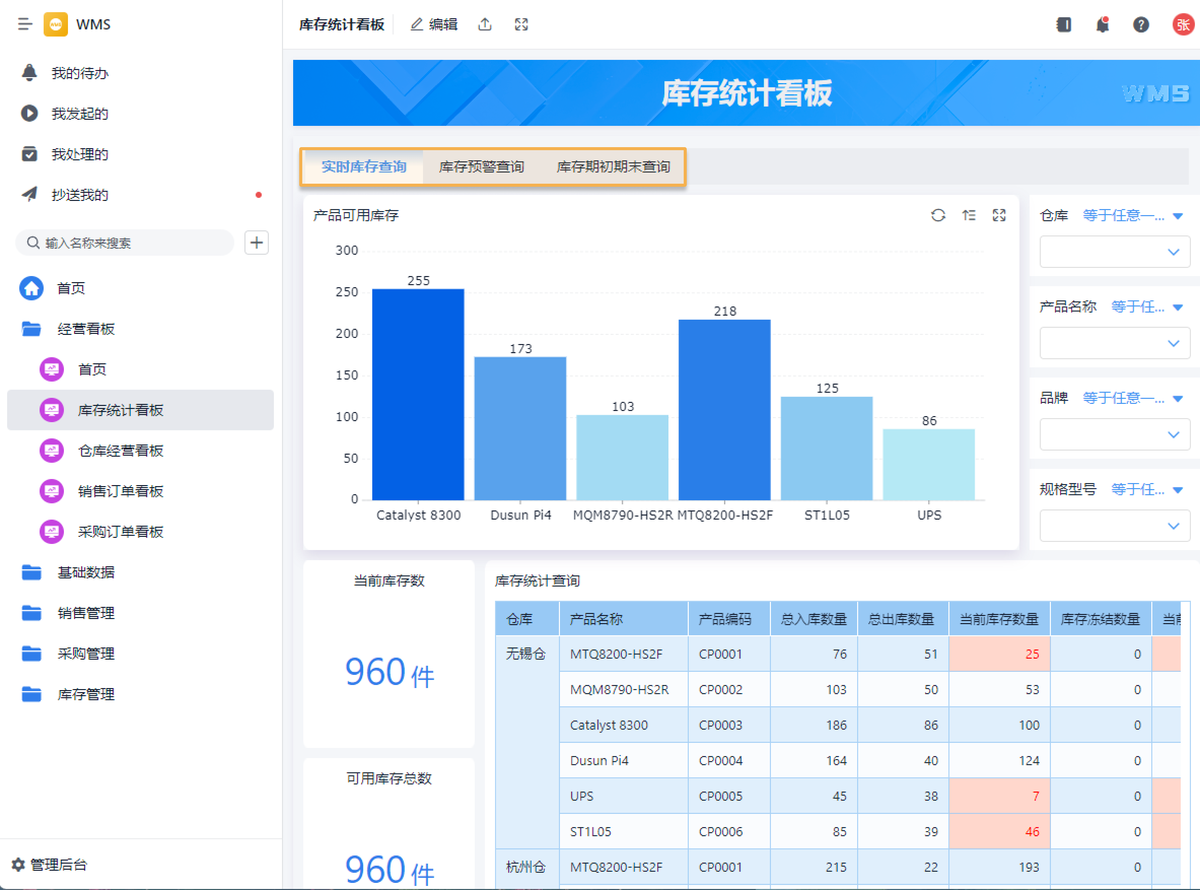
Task: Click the search input 输入名称来搜索
Action: point(125,242)
